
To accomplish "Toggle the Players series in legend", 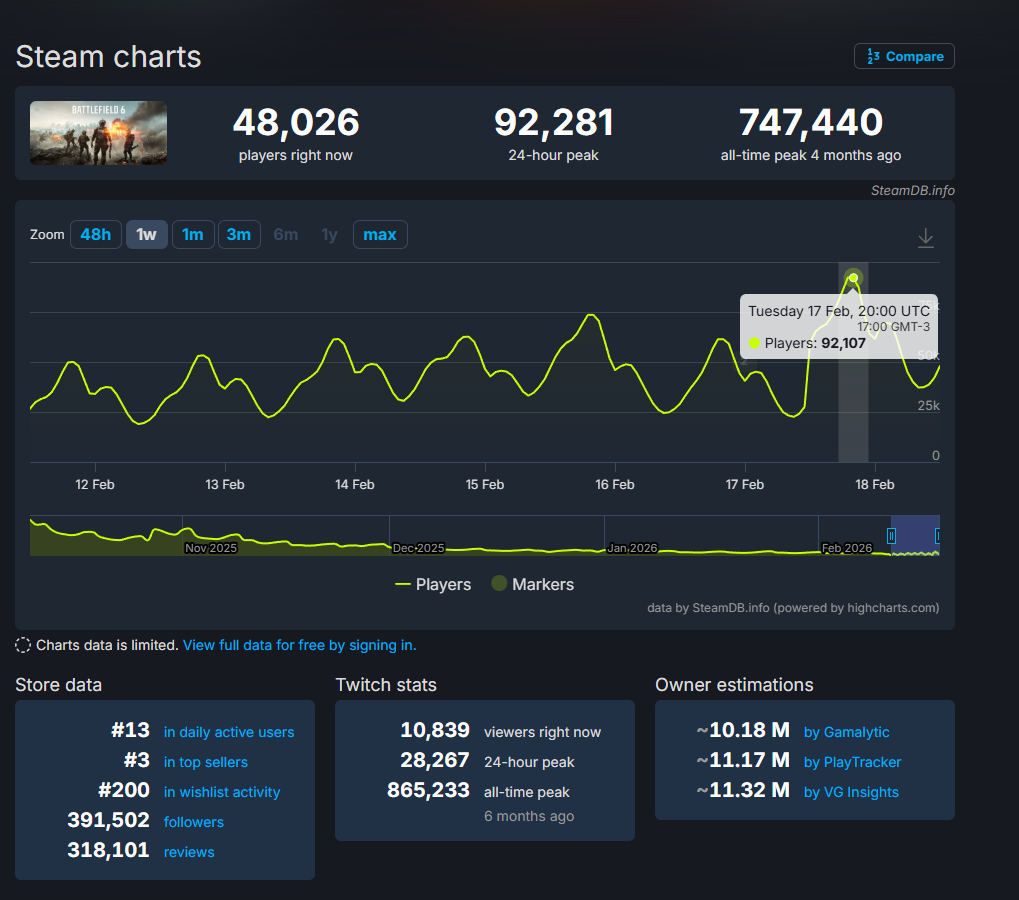I will click(433, 584).
